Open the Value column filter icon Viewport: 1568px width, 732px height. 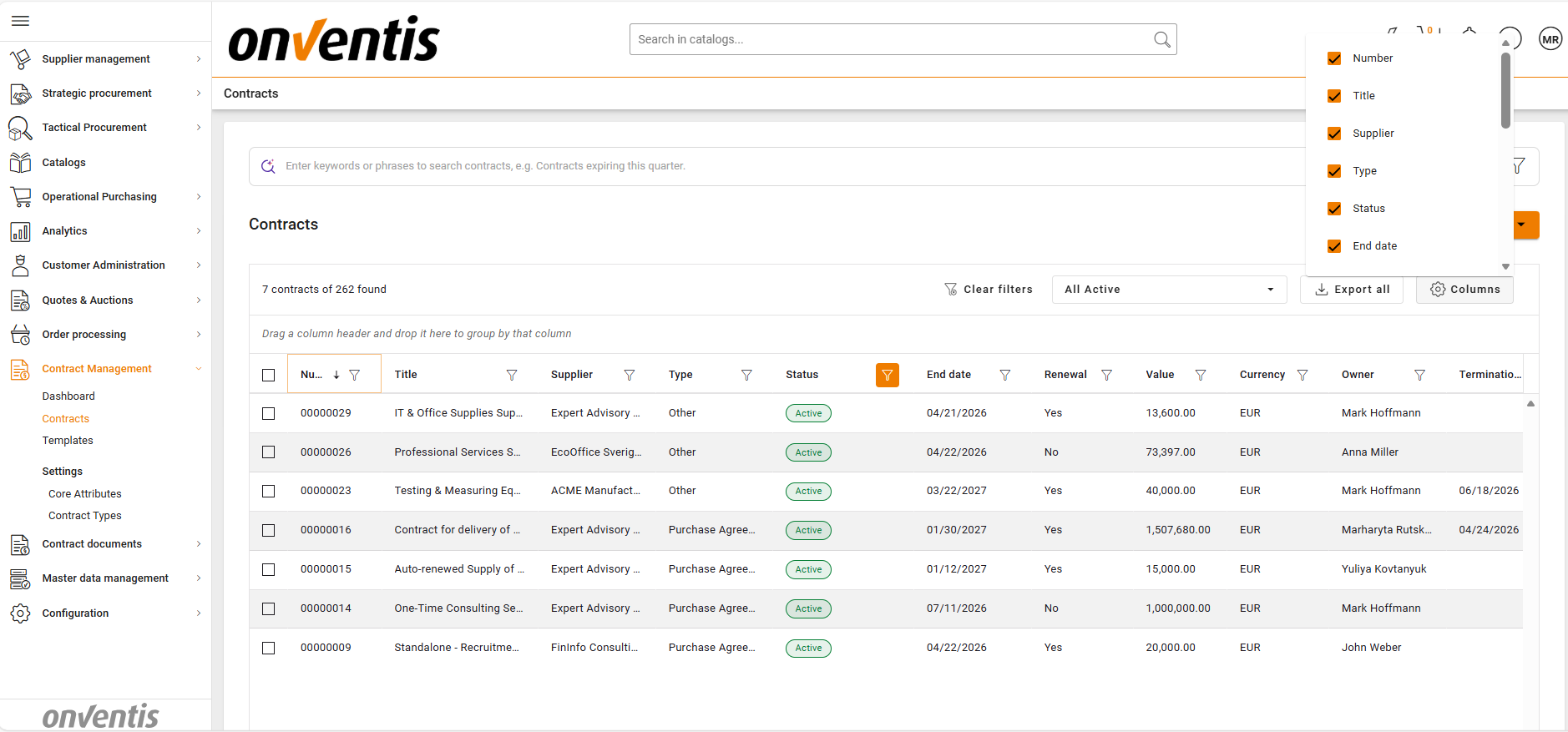1200,376
